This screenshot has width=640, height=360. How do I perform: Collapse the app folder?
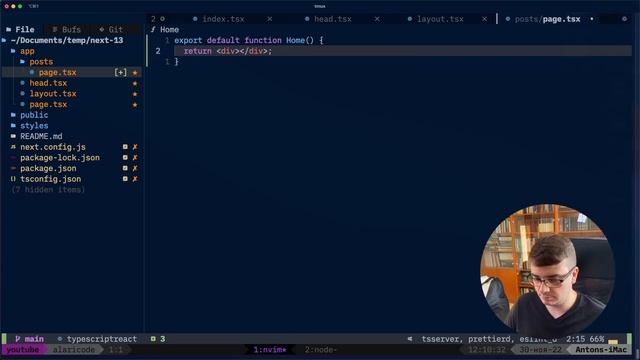(x=27, y=51)
